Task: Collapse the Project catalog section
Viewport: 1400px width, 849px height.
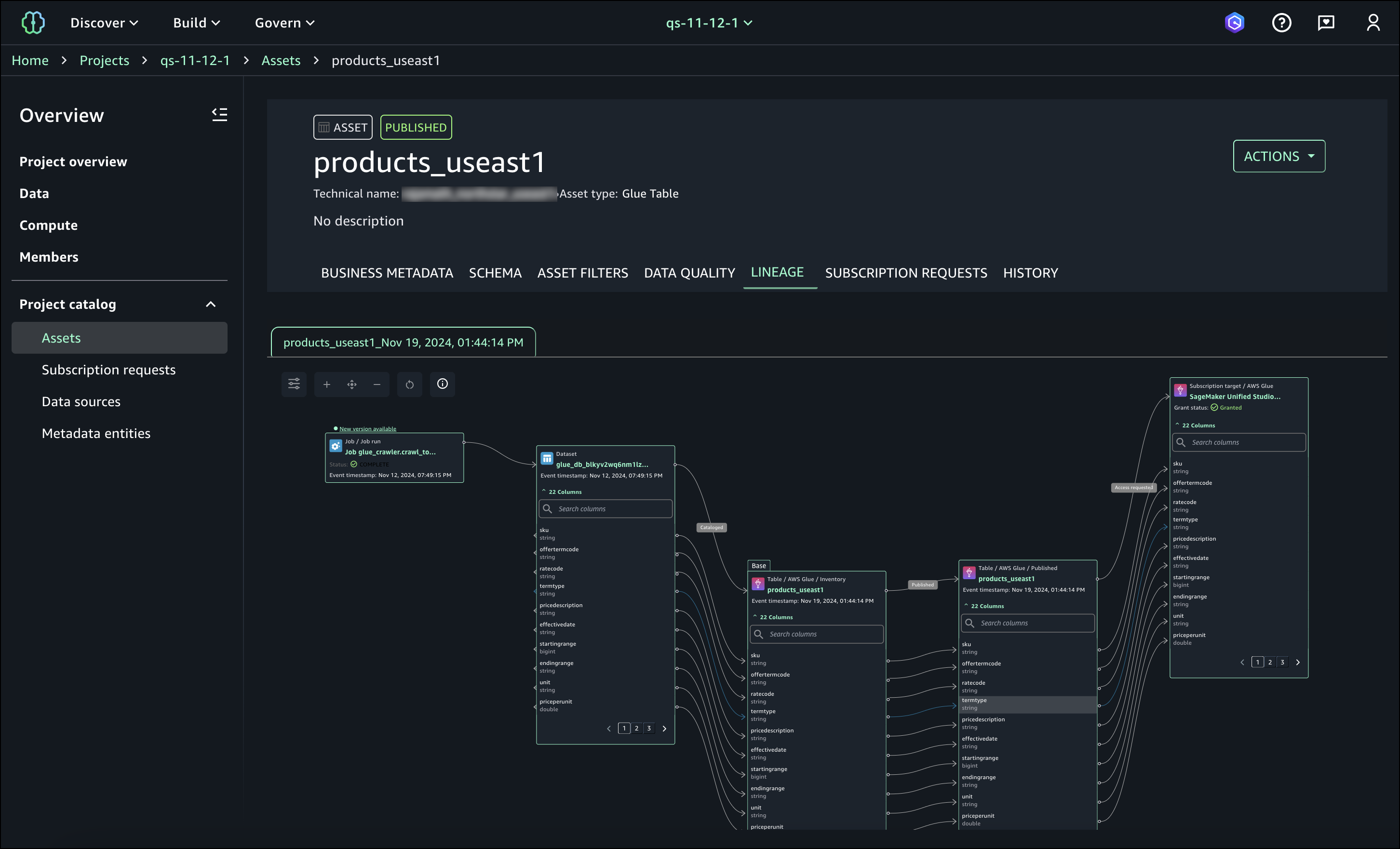Action: (x=211, y=305)
